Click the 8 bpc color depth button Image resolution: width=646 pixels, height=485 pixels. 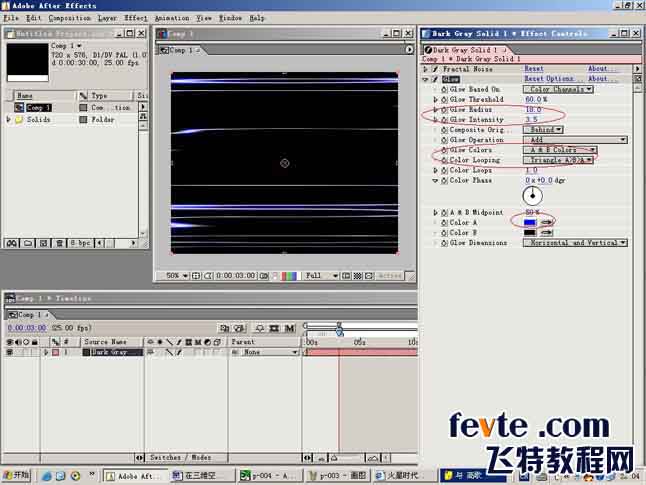[x=80, y=243]
